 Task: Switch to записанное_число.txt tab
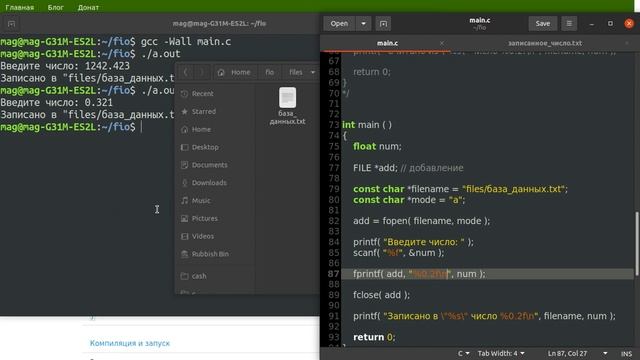tap(545, 43)
